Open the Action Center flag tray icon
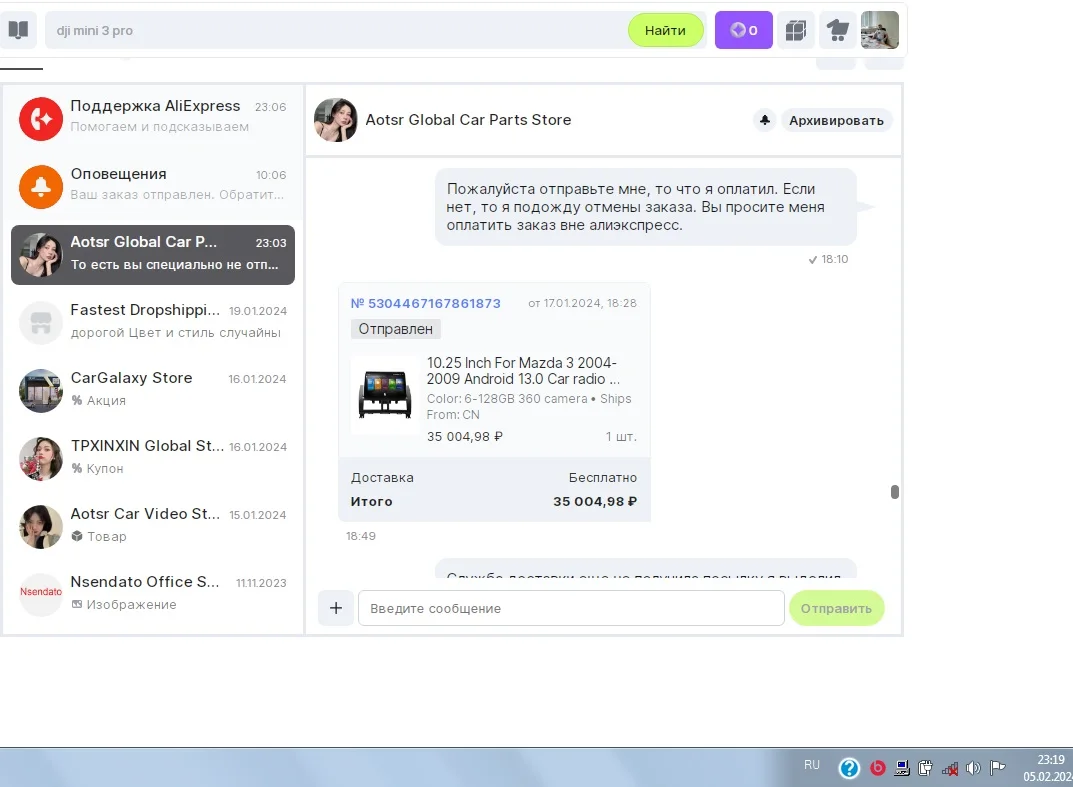This screenshot has height=787, width=1073. 998,768
